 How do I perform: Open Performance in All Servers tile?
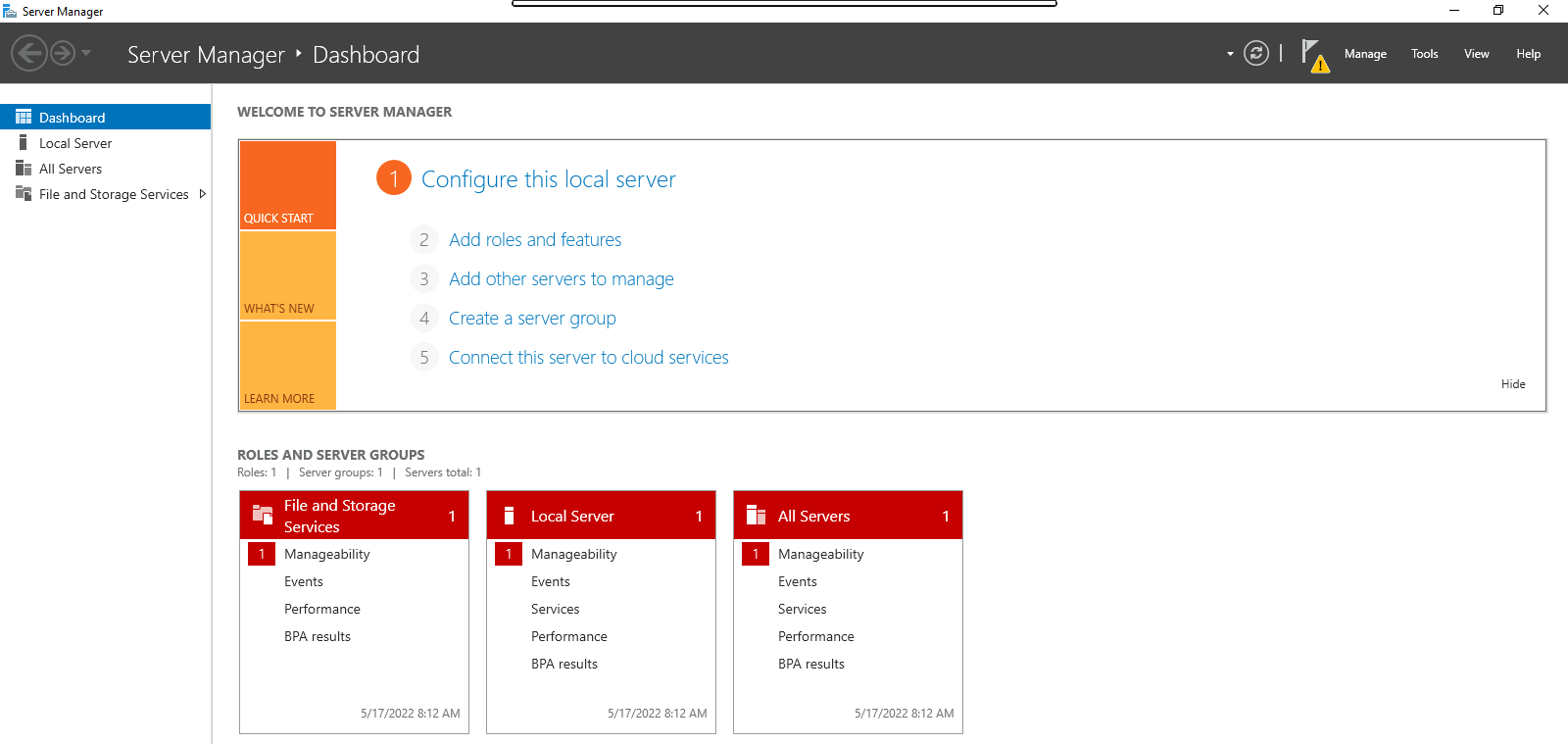[816, 636]
